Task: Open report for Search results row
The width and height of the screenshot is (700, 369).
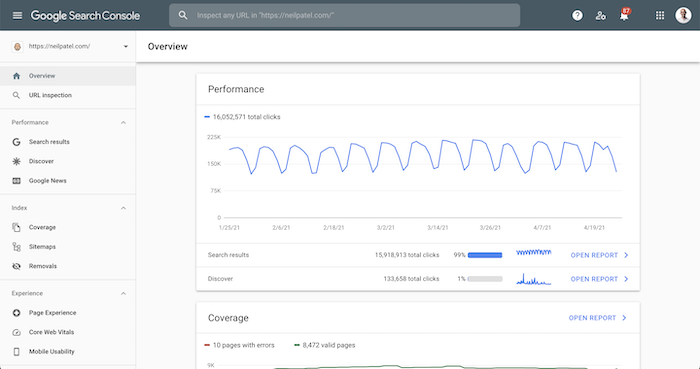Action: click(594, 255)
